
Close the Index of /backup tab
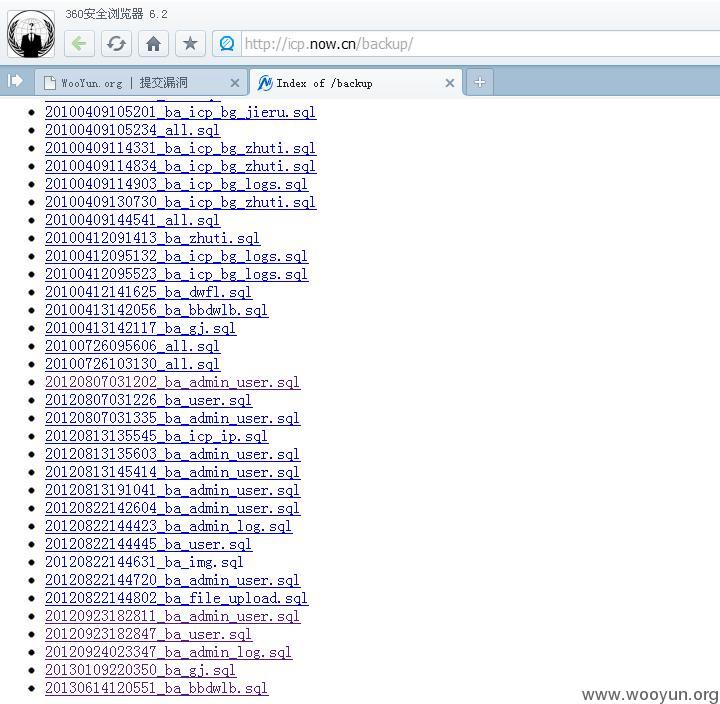[450, 83]
